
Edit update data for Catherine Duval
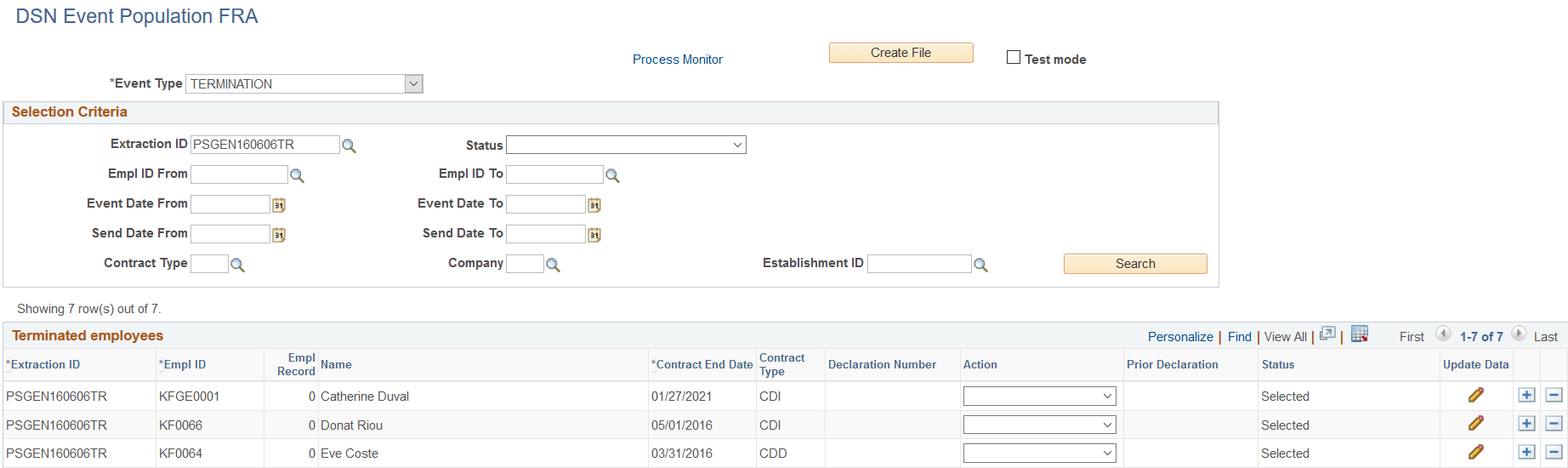coord(1475,395)
